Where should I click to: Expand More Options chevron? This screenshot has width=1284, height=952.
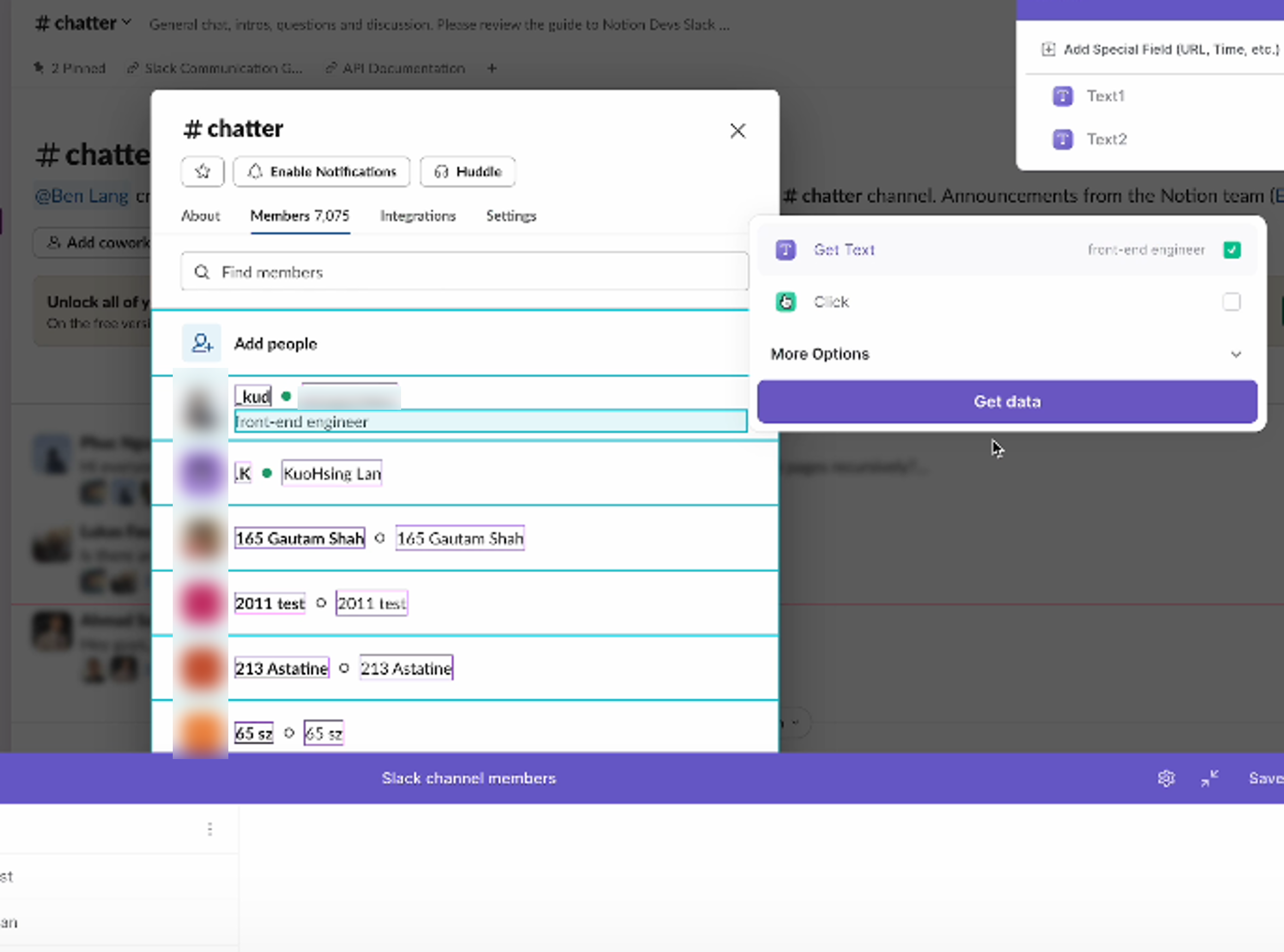[1235, 354]
